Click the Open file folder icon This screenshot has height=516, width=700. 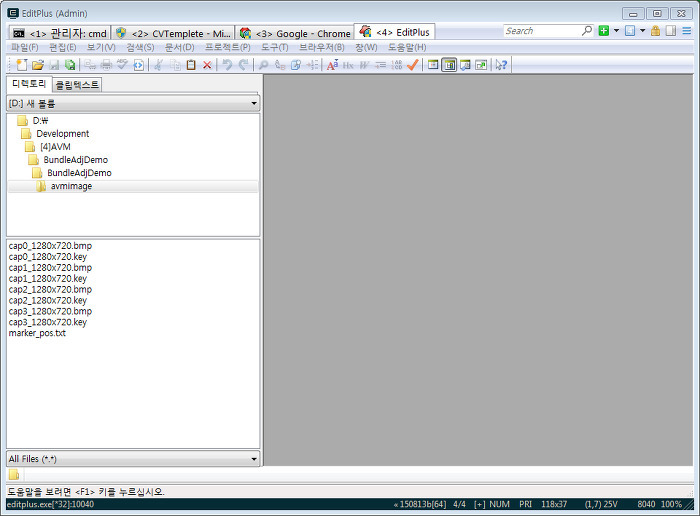click(x=38, y=65)
